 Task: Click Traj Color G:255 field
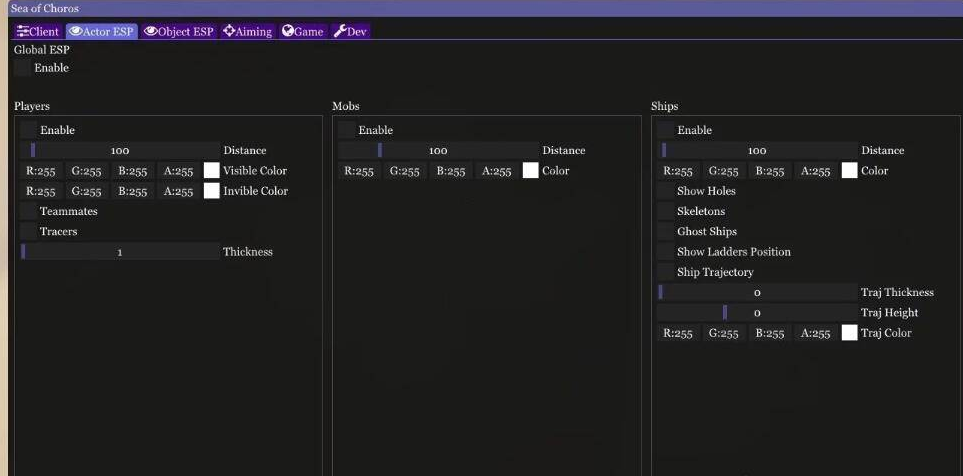click(x=724, y=333)
